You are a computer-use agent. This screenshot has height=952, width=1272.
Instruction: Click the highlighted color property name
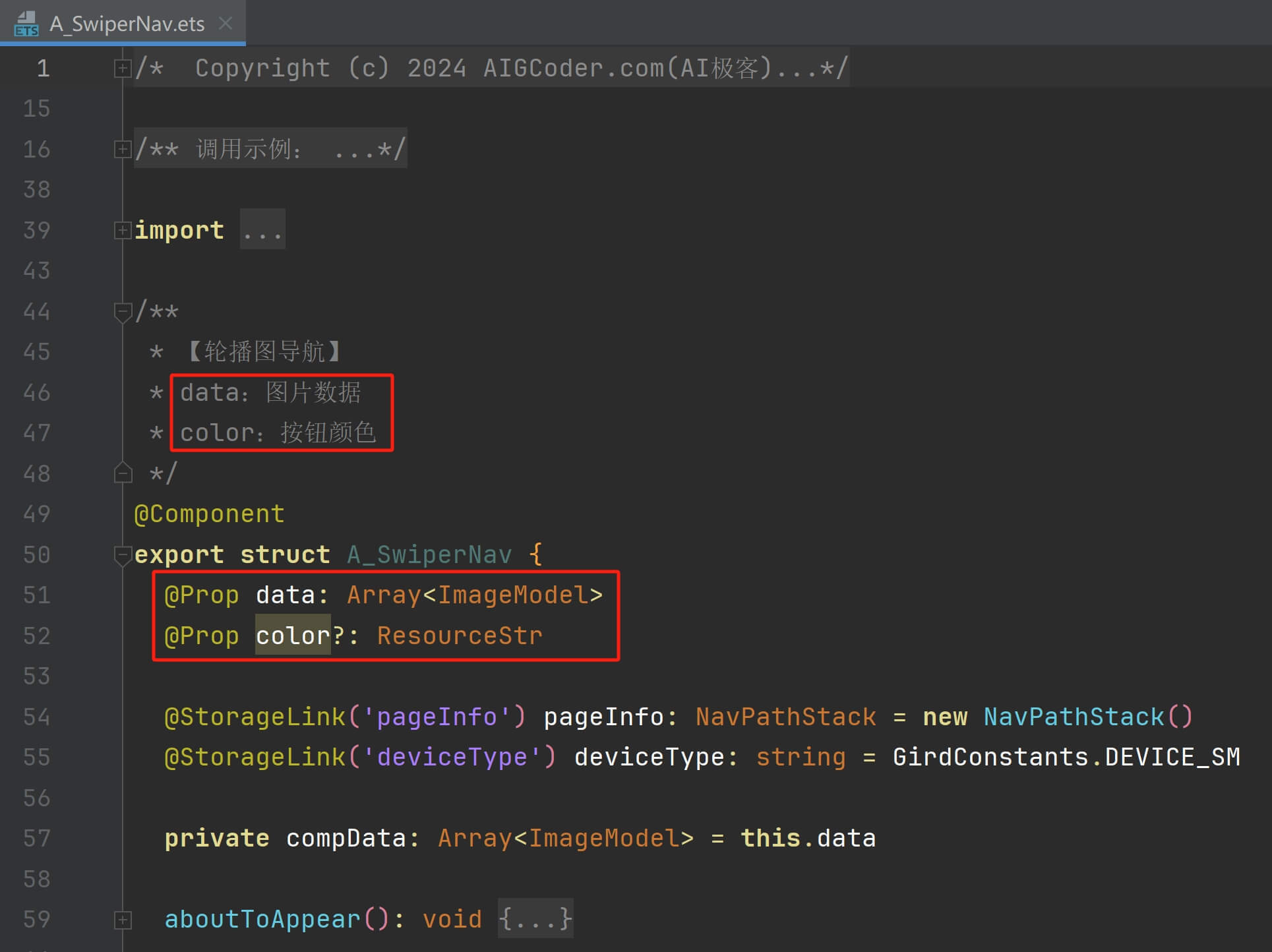pos(293,636)
